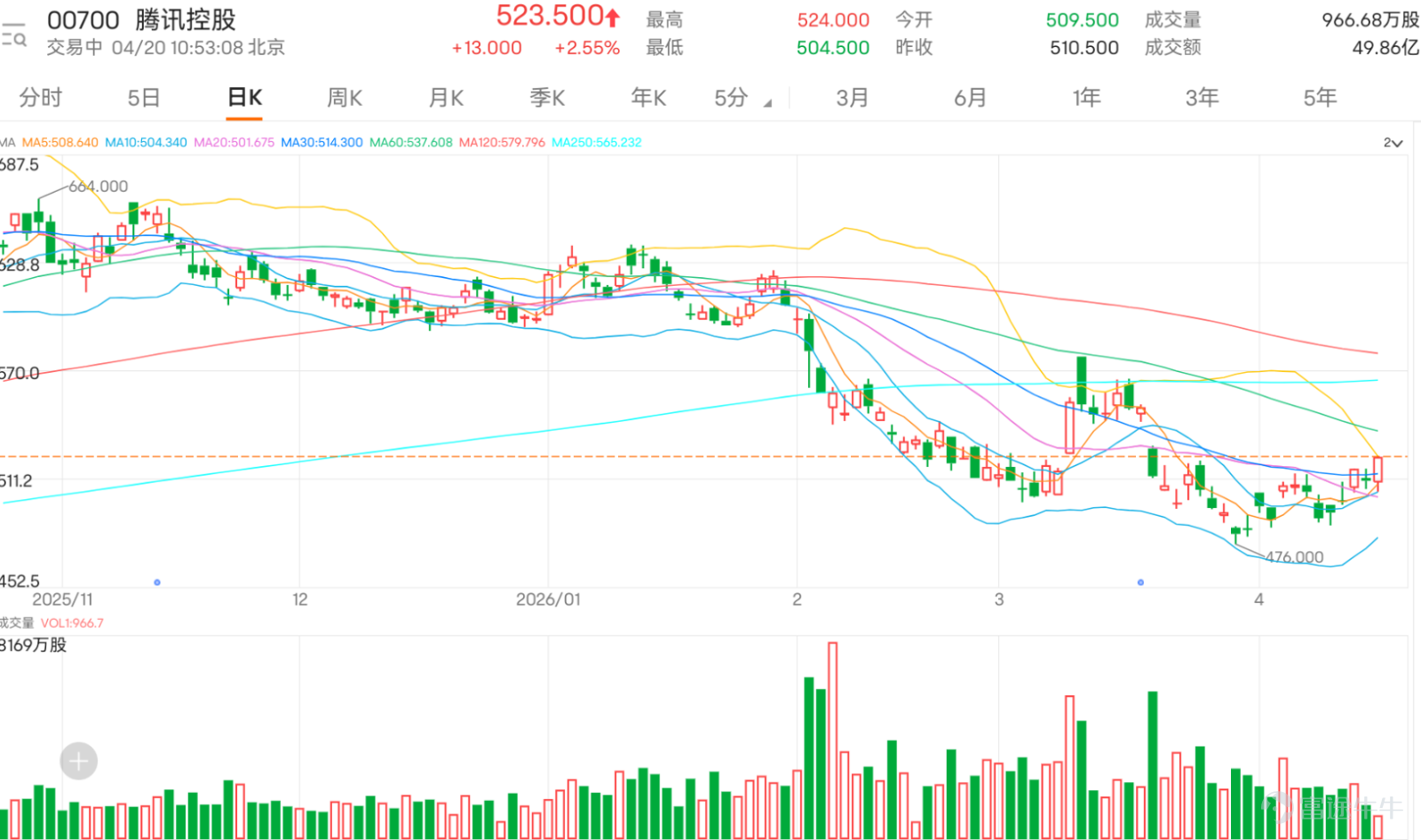Viewport: 1421px width, 840px height.
Task: Select the 日K daily candlestick tab
Action: (244, 97)
